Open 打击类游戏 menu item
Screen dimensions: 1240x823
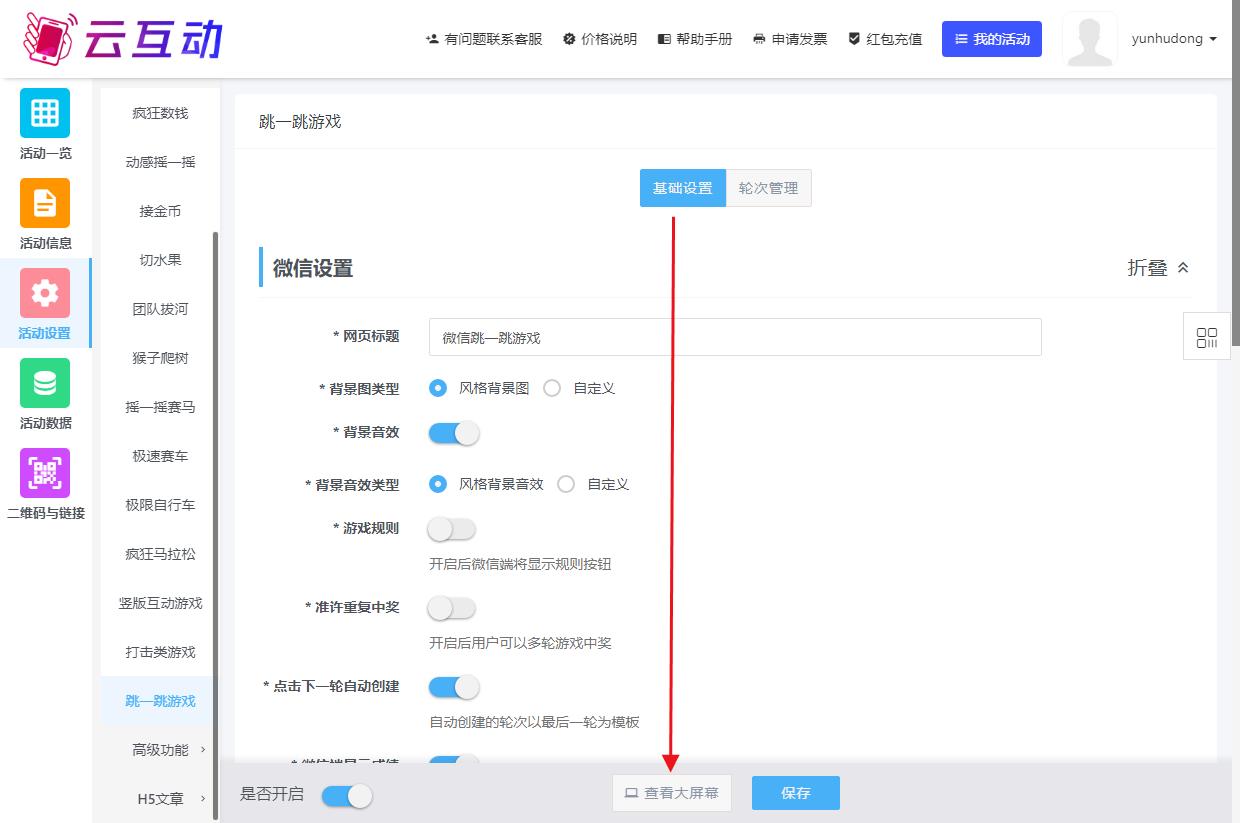(x=160, y=652)
